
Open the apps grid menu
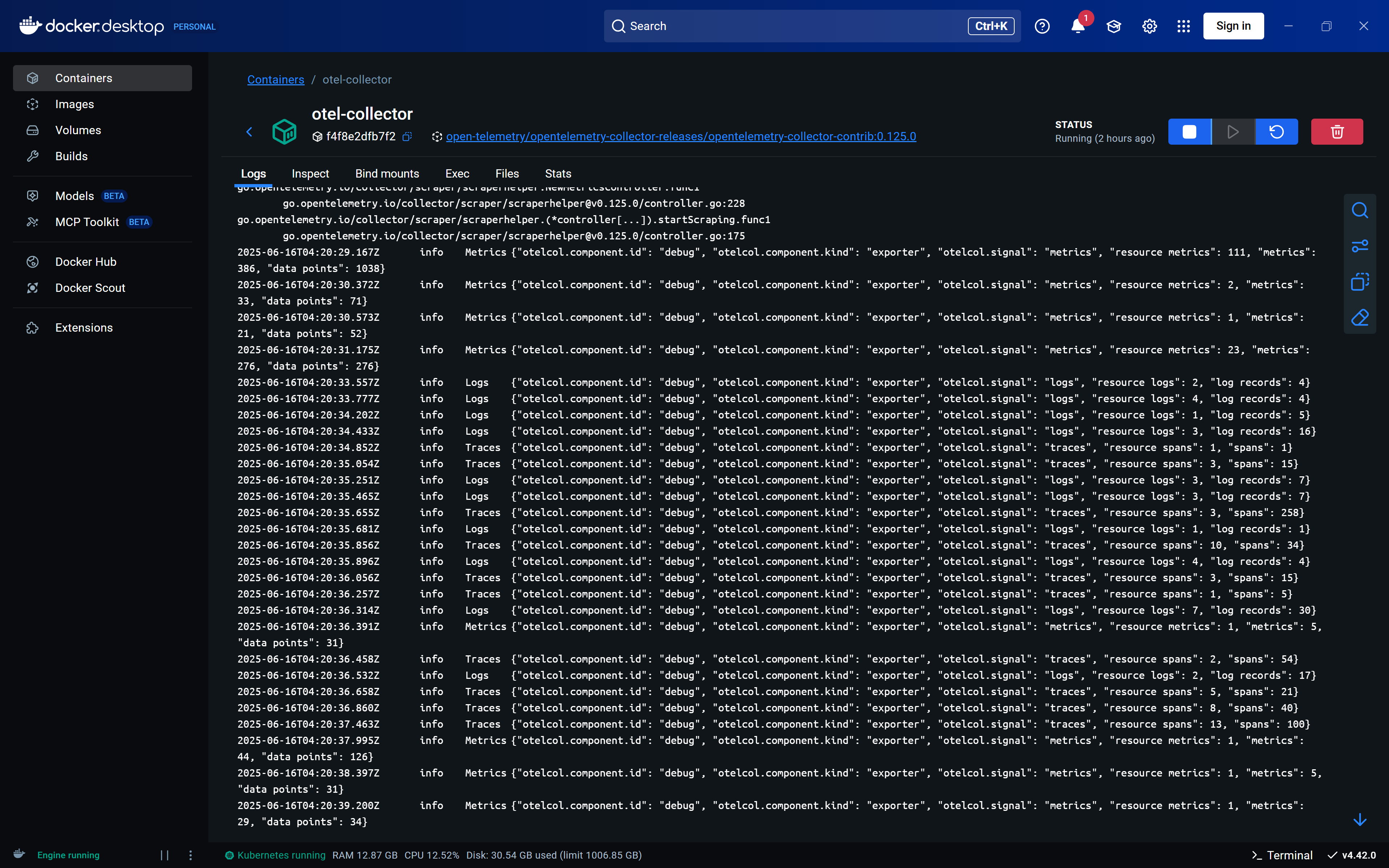1184,26
